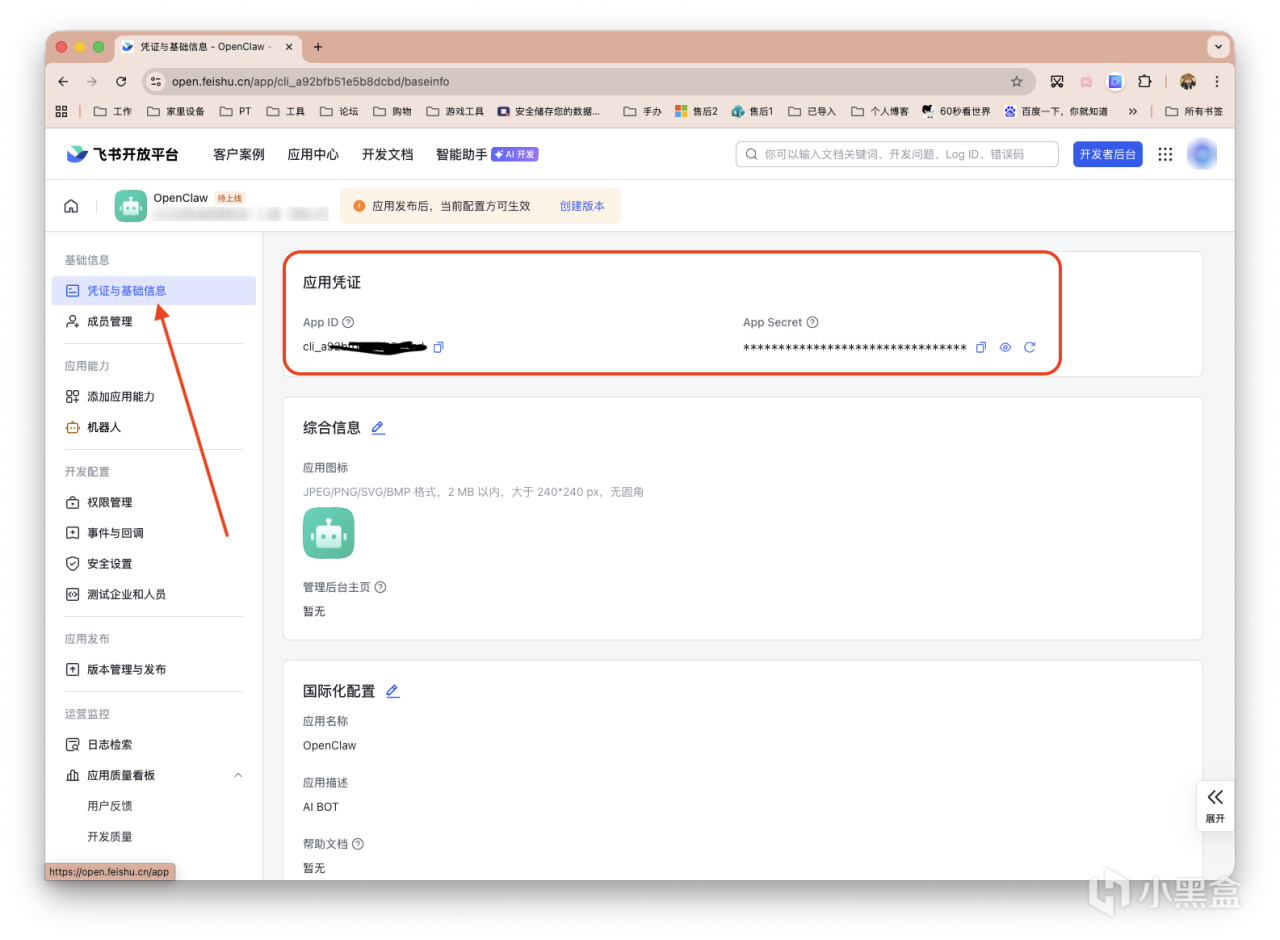The width and height of the screenshot is (1280, 940).
Task: Copy the App ID value
Action: (438, 347)
